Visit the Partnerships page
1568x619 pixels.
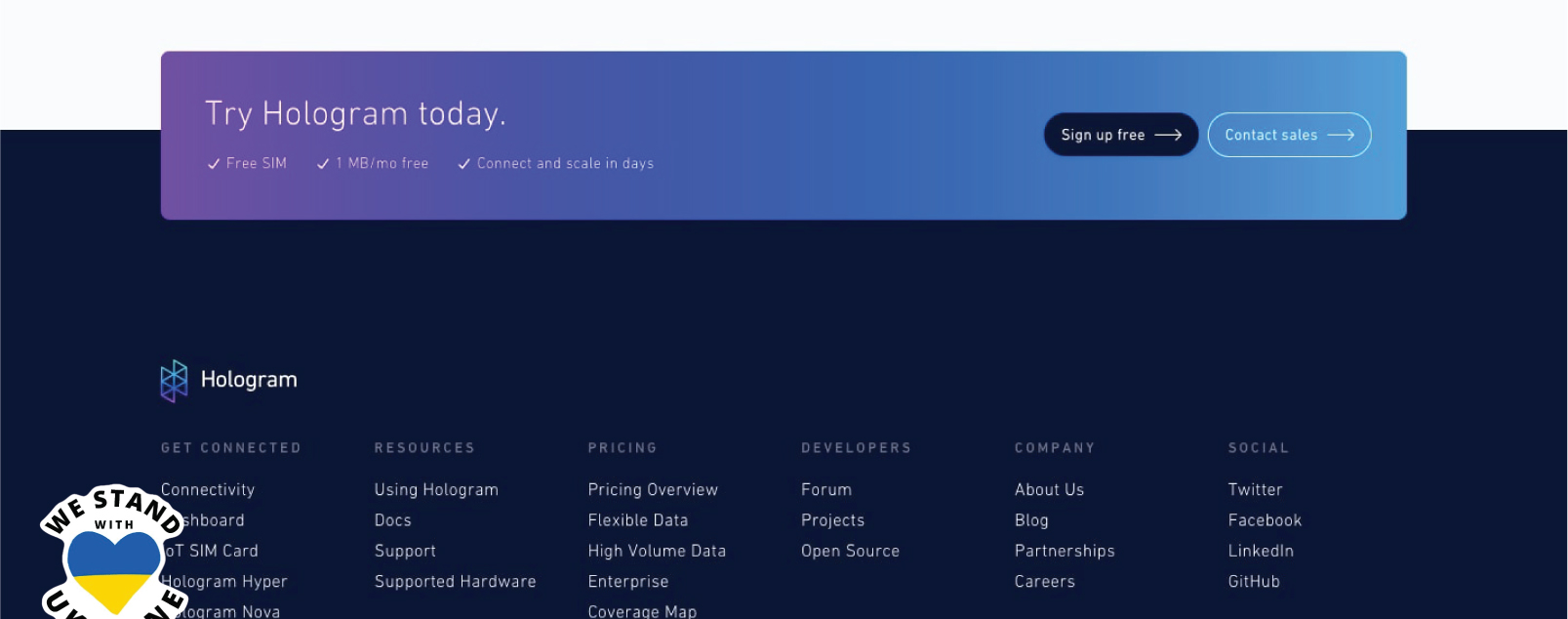pos(1065,551)
